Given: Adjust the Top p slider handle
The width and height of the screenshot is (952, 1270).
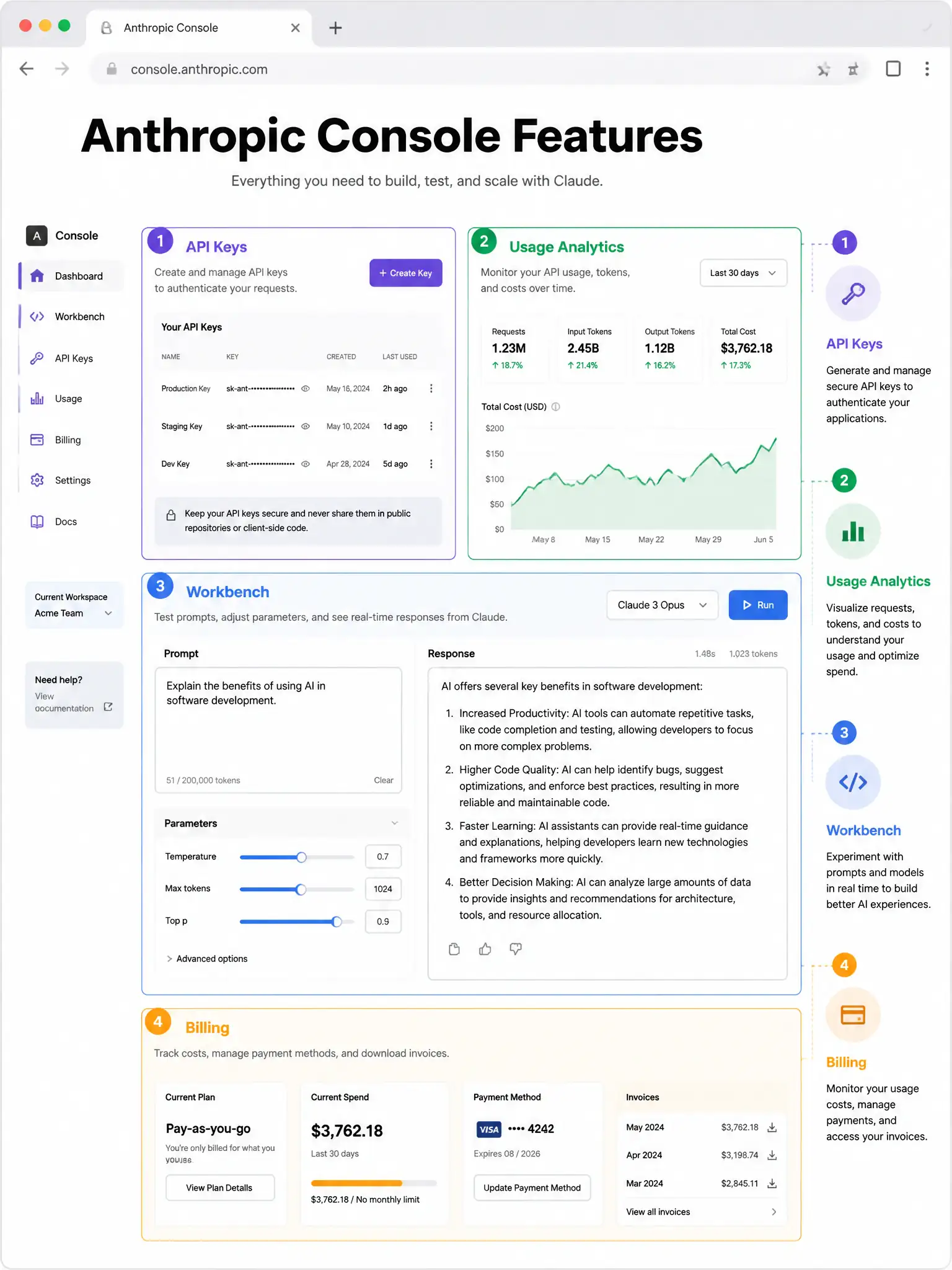Looking at the screenshot, I should coord(337,921).
